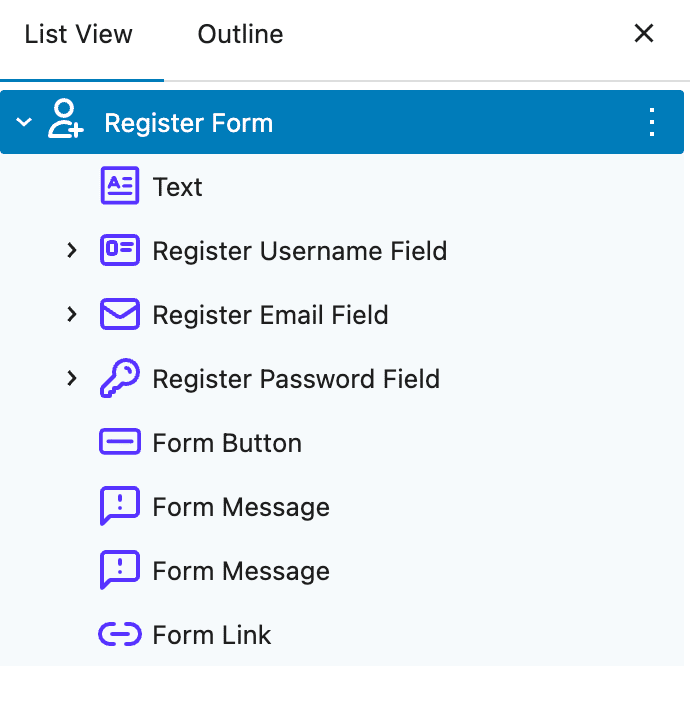Select the Form Link block label
The image size is (690, 704).
pyautogui.click(x=212, y=635)
